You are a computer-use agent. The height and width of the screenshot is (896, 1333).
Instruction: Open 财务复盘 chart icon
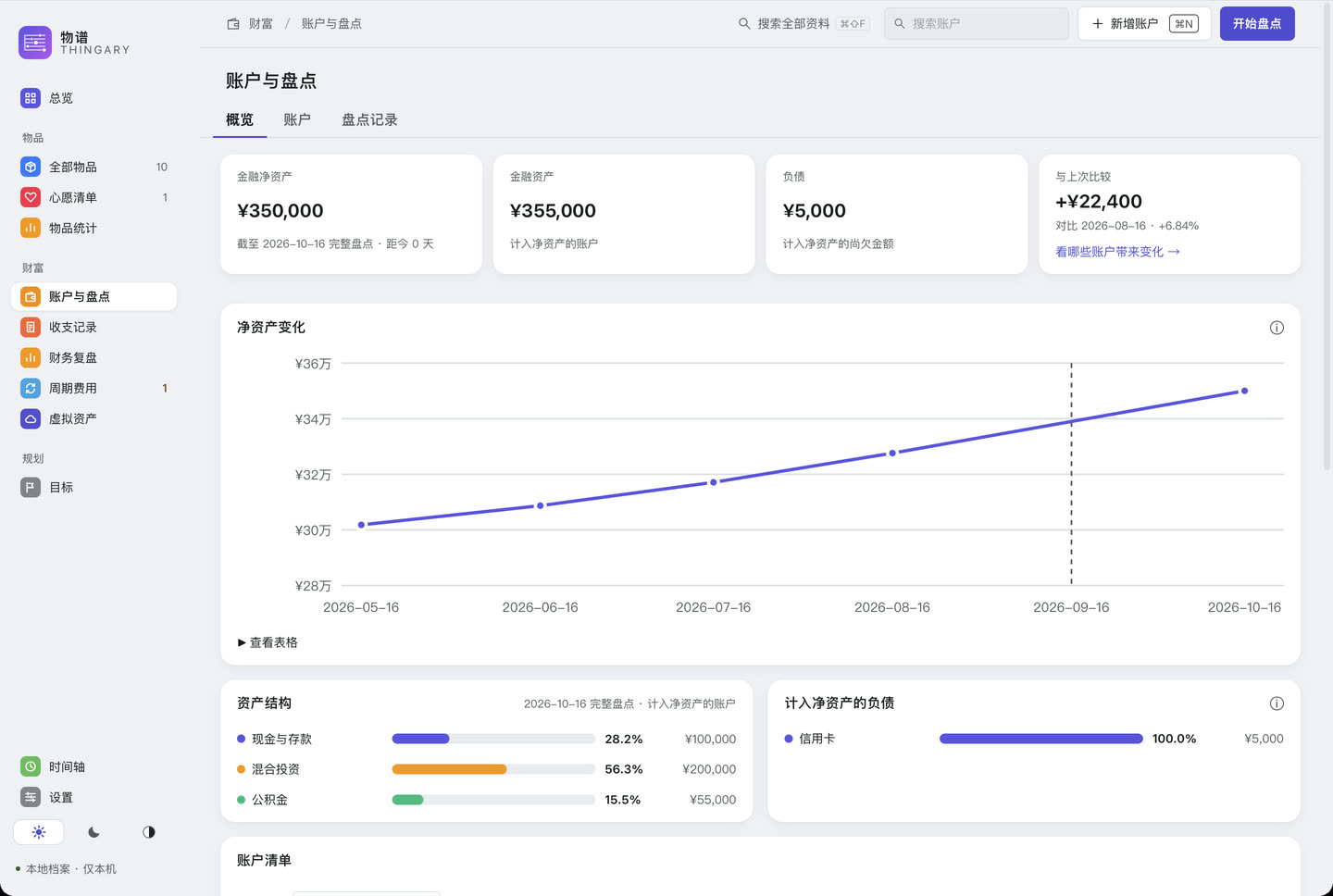31,358
